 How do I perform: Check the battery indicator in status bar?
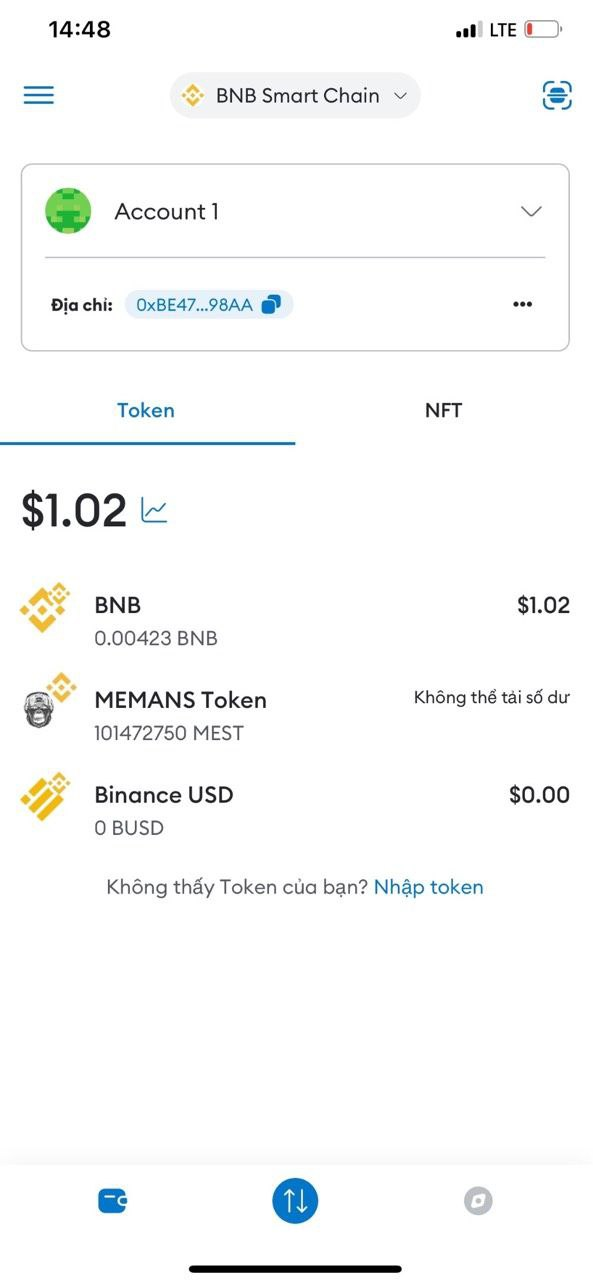[543, 30]
